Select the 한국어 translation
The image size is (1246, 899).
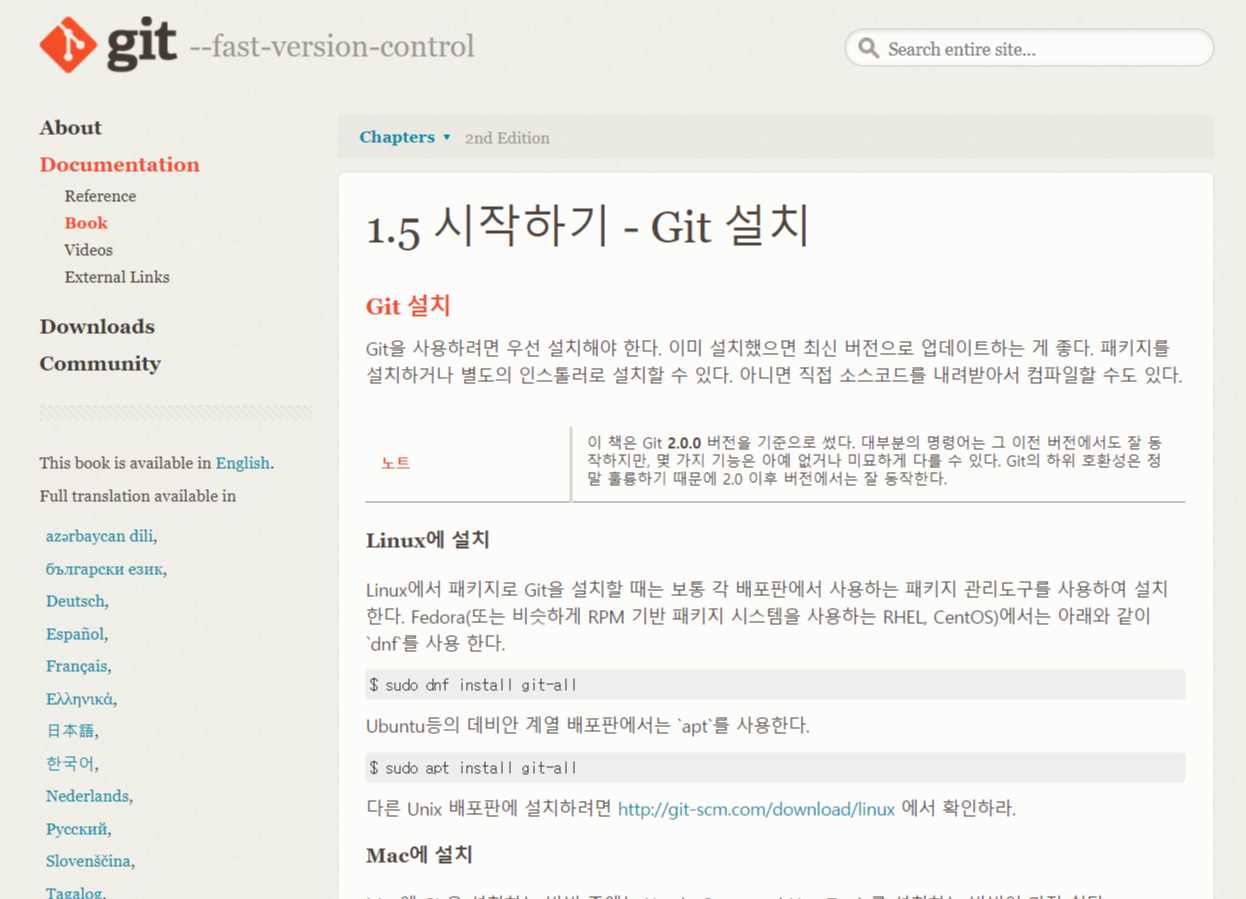[x=70, y=763]
